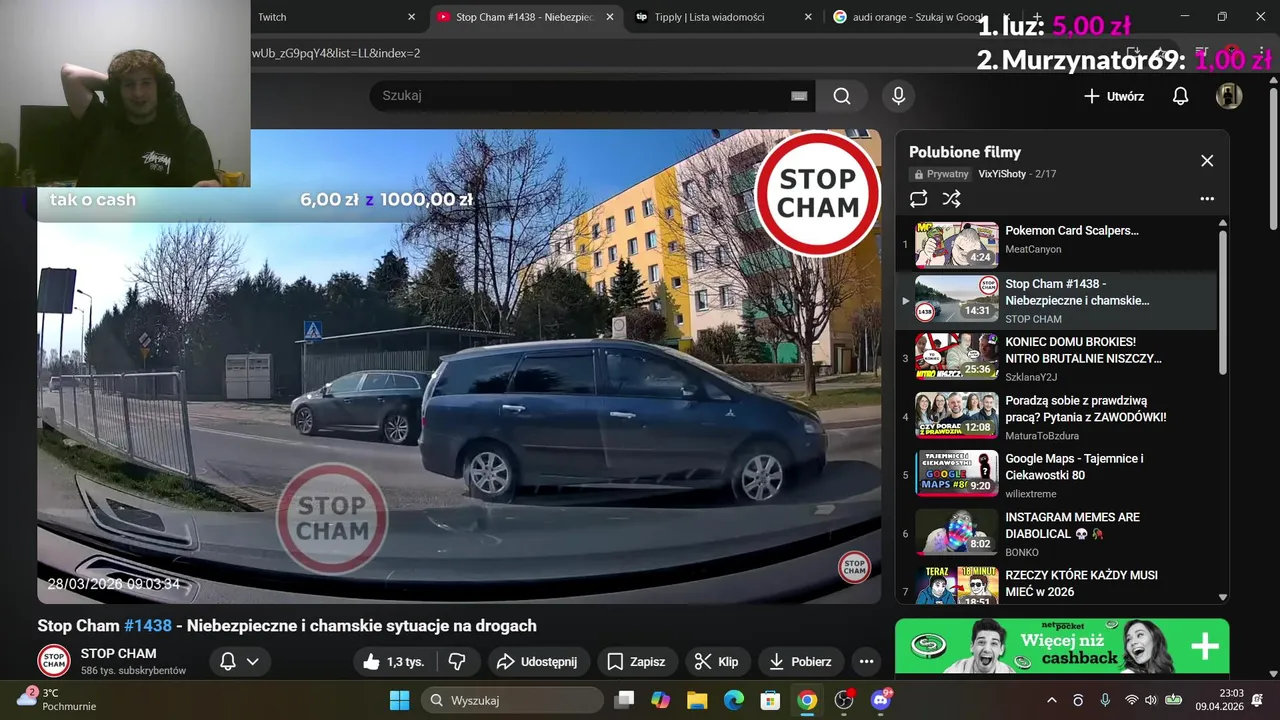
Task: Open Wi-Fi network tray icon
Action: pyautogui.click(x=1131, y=700)
